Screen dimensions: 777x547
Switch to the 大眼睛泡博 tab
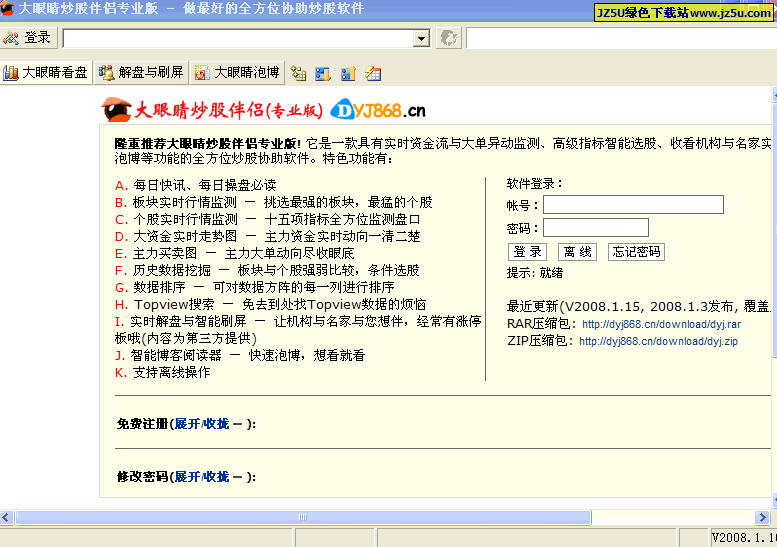(237, 73)
